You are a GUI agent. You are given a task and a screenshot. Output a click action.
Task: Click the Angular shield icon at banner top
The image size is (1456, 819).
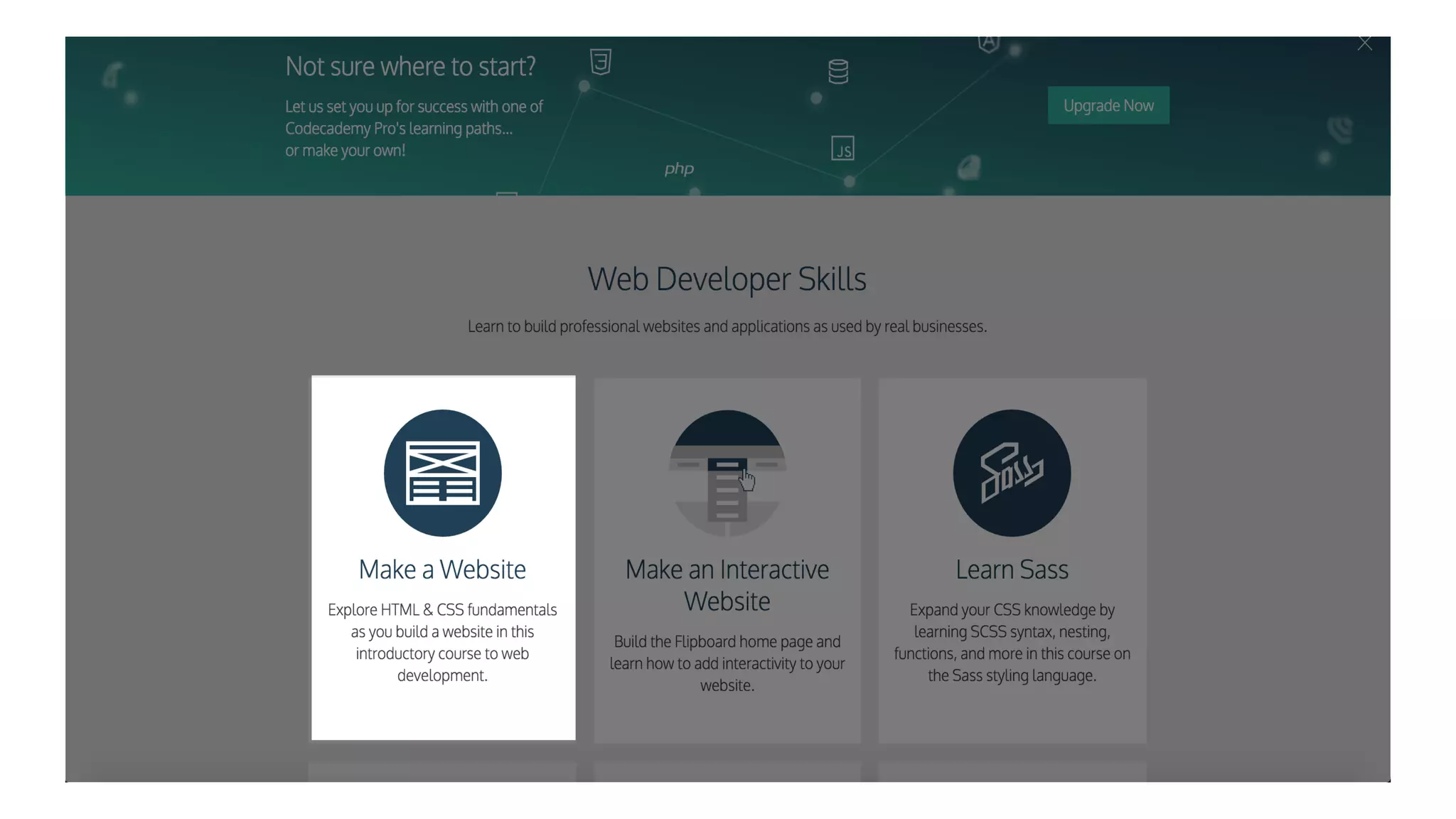(988, 43)
